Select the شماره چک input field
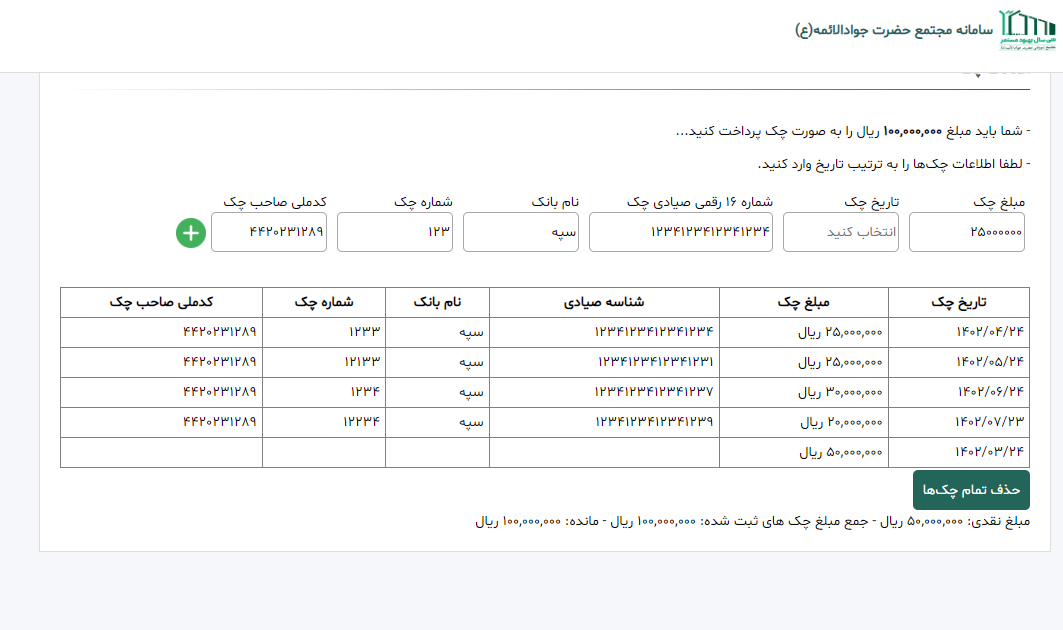The width and height of the screenshot is (1063, 630). 395,232
